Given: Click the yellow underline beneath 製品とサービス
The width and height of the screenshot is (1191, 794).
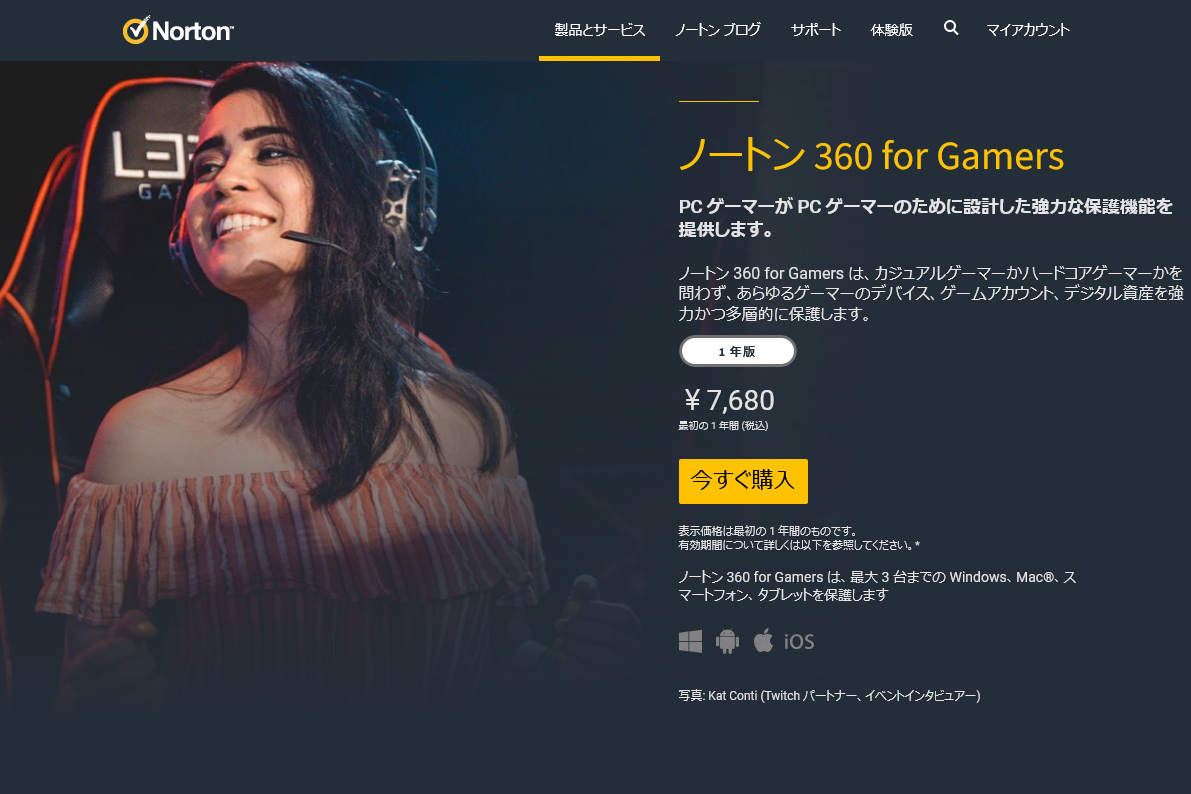Looking at the screenshot, I should [599, 58].
